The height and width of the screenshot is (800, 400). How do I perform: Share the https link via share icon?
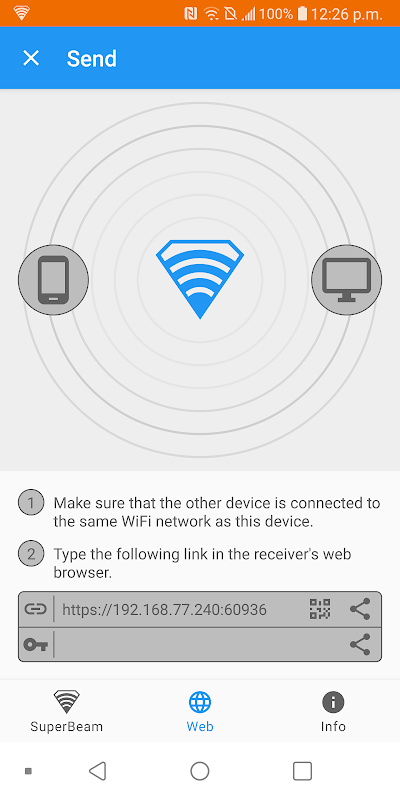click(360, 609)
